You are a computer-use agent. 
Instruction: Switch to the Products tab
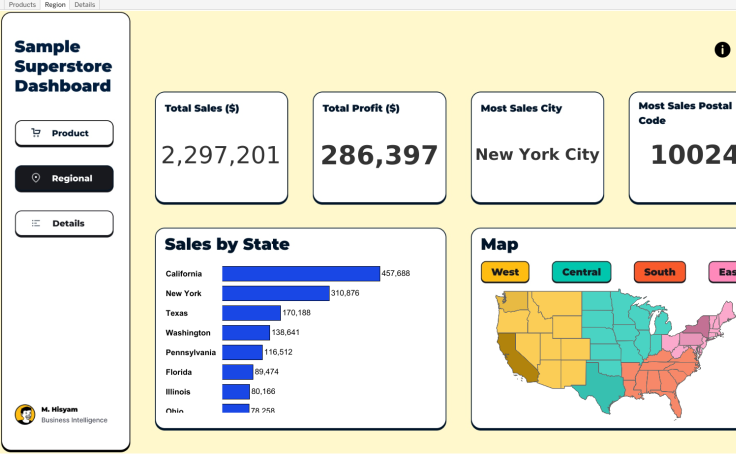point(22,5)
